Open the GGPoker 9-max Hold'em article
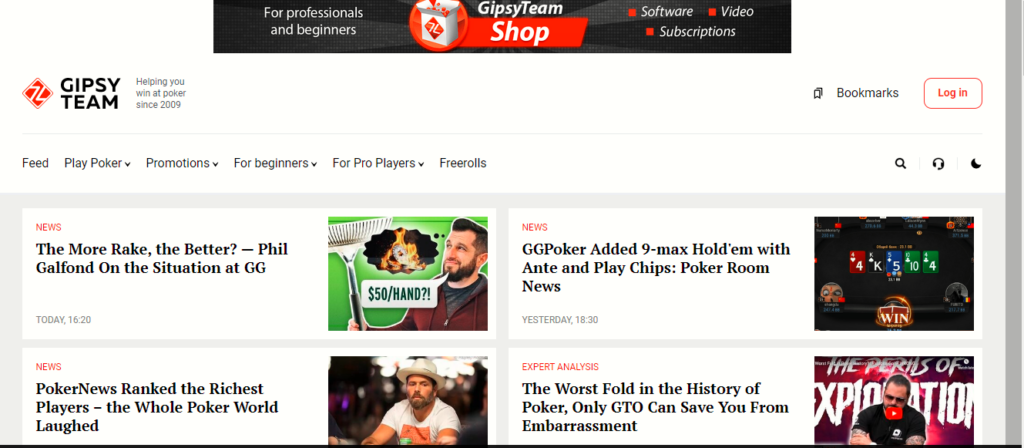1024x448 pixels. tap(656, 268)
